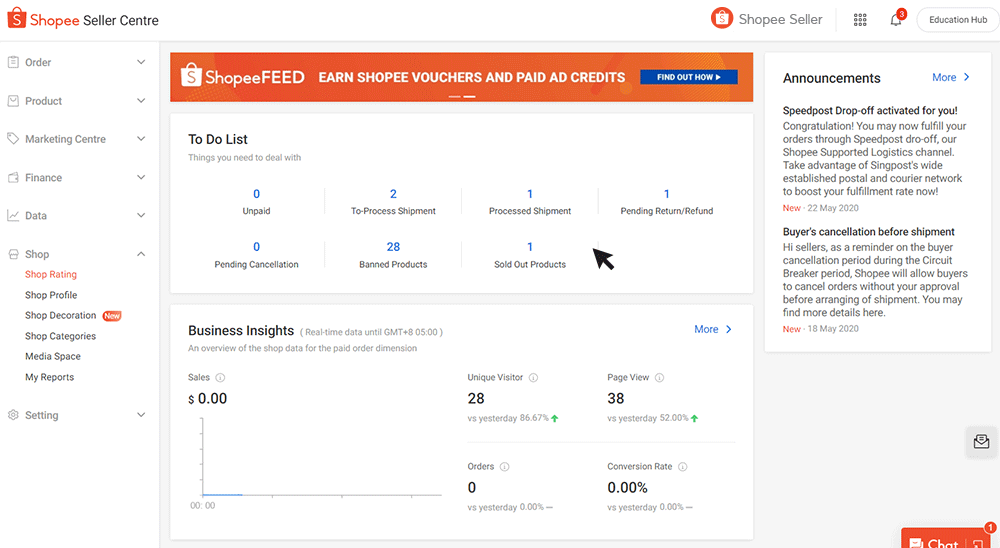Open the floating inbox mail icon
Viewport: 1000px width, 548px height.
982,441
